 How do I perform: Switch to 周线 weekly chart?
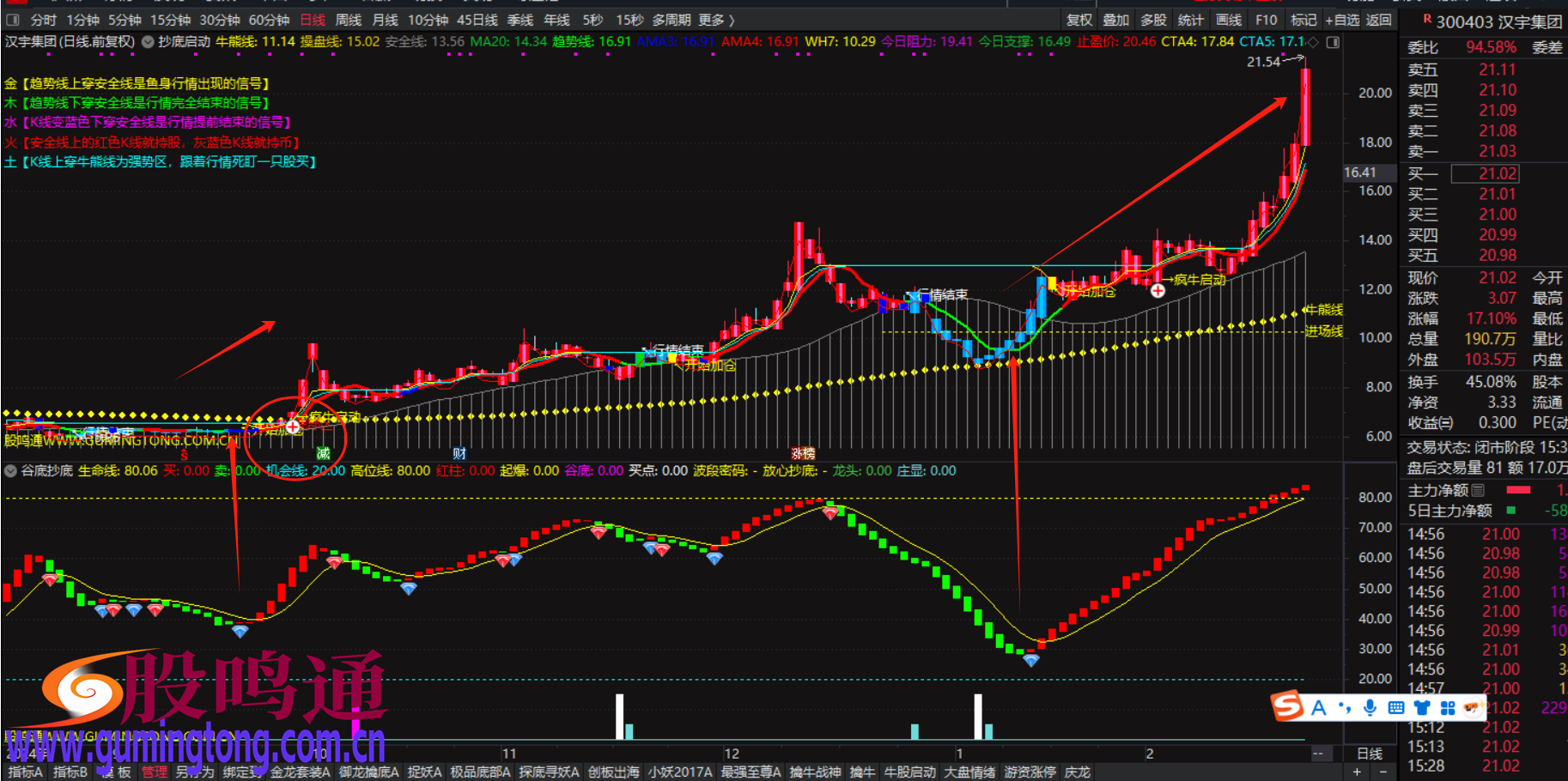click(x=348, y=20)
